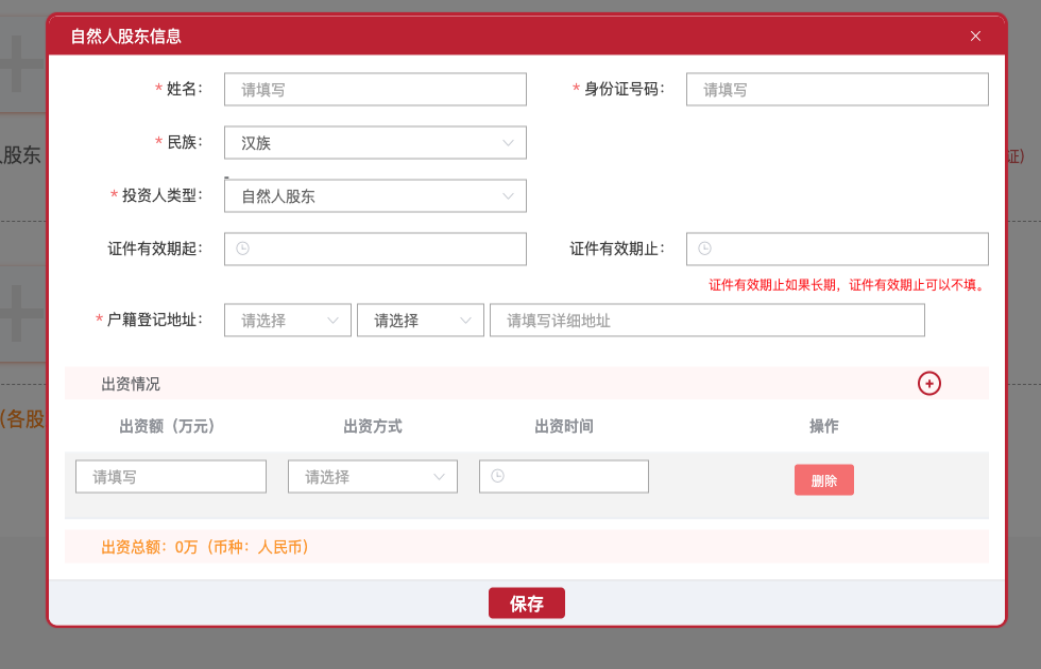Expand the 出资方式 请选择 dropdown
The image size is (1041, 669).
click(x=372, y=477)
